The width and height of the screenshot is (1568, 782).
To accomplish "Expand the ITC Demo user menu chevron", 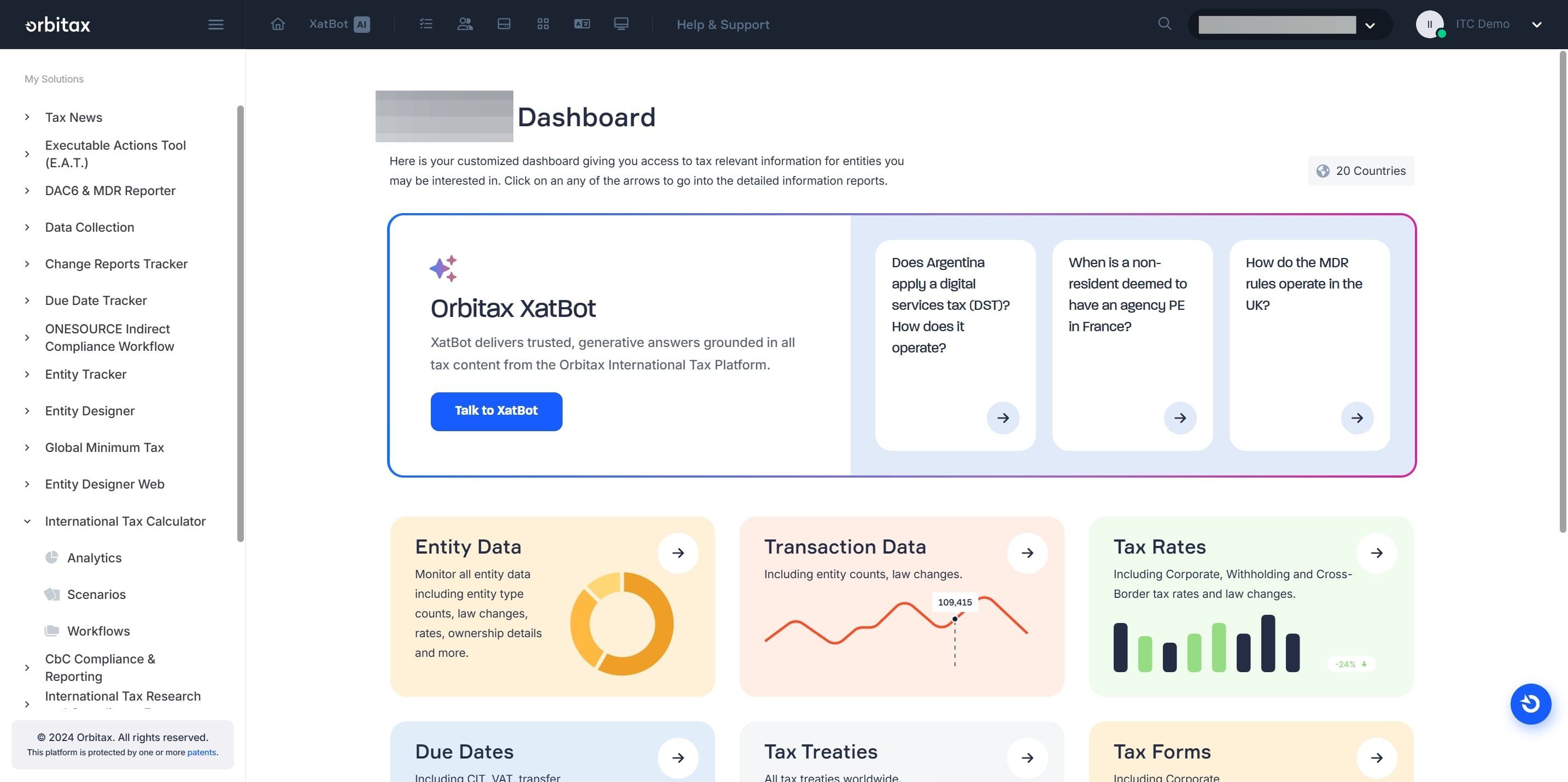I will point(1537,25).
